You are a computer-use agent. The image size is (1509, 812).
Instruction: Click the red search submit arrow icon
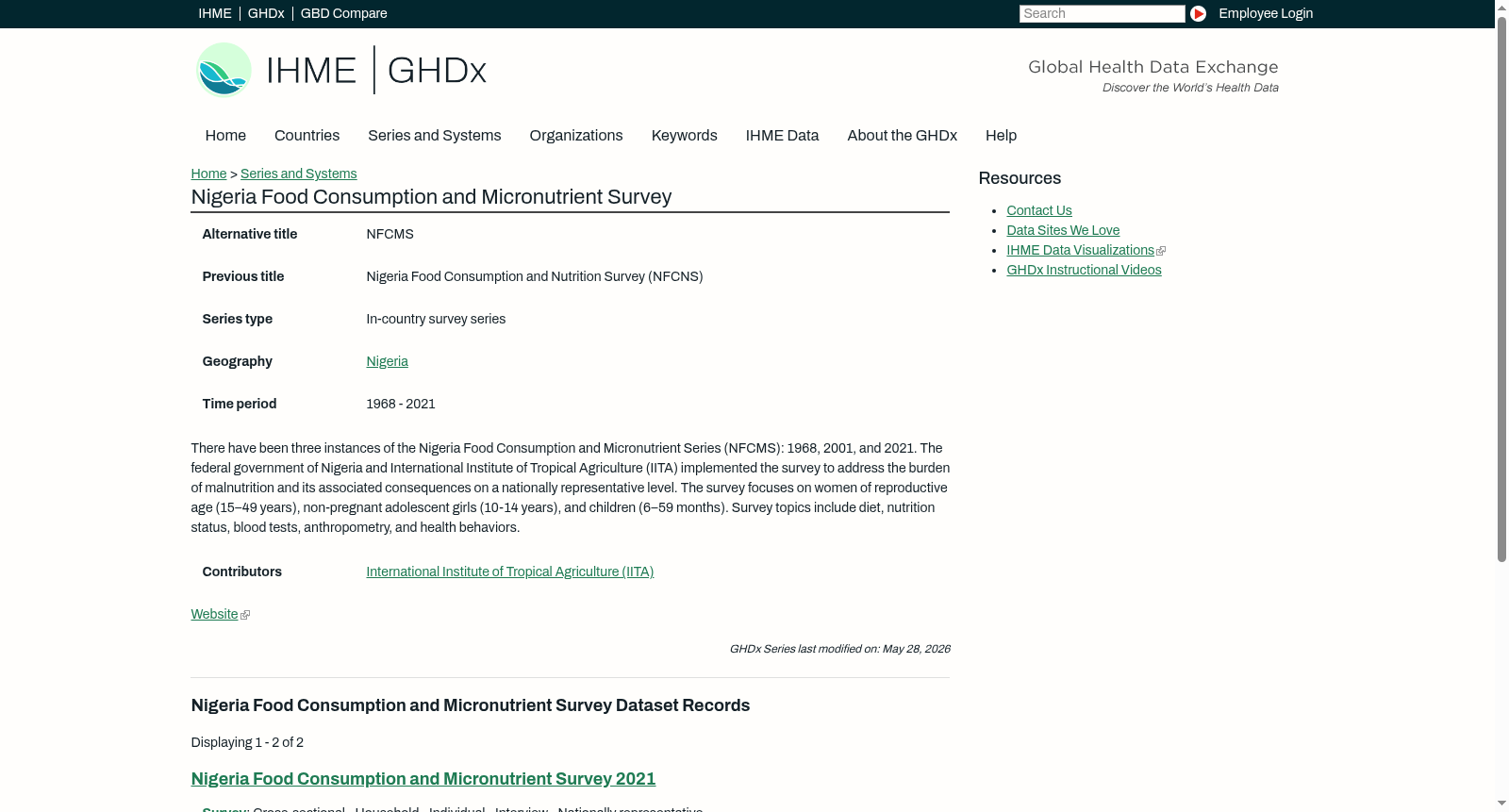[1198, 13]
